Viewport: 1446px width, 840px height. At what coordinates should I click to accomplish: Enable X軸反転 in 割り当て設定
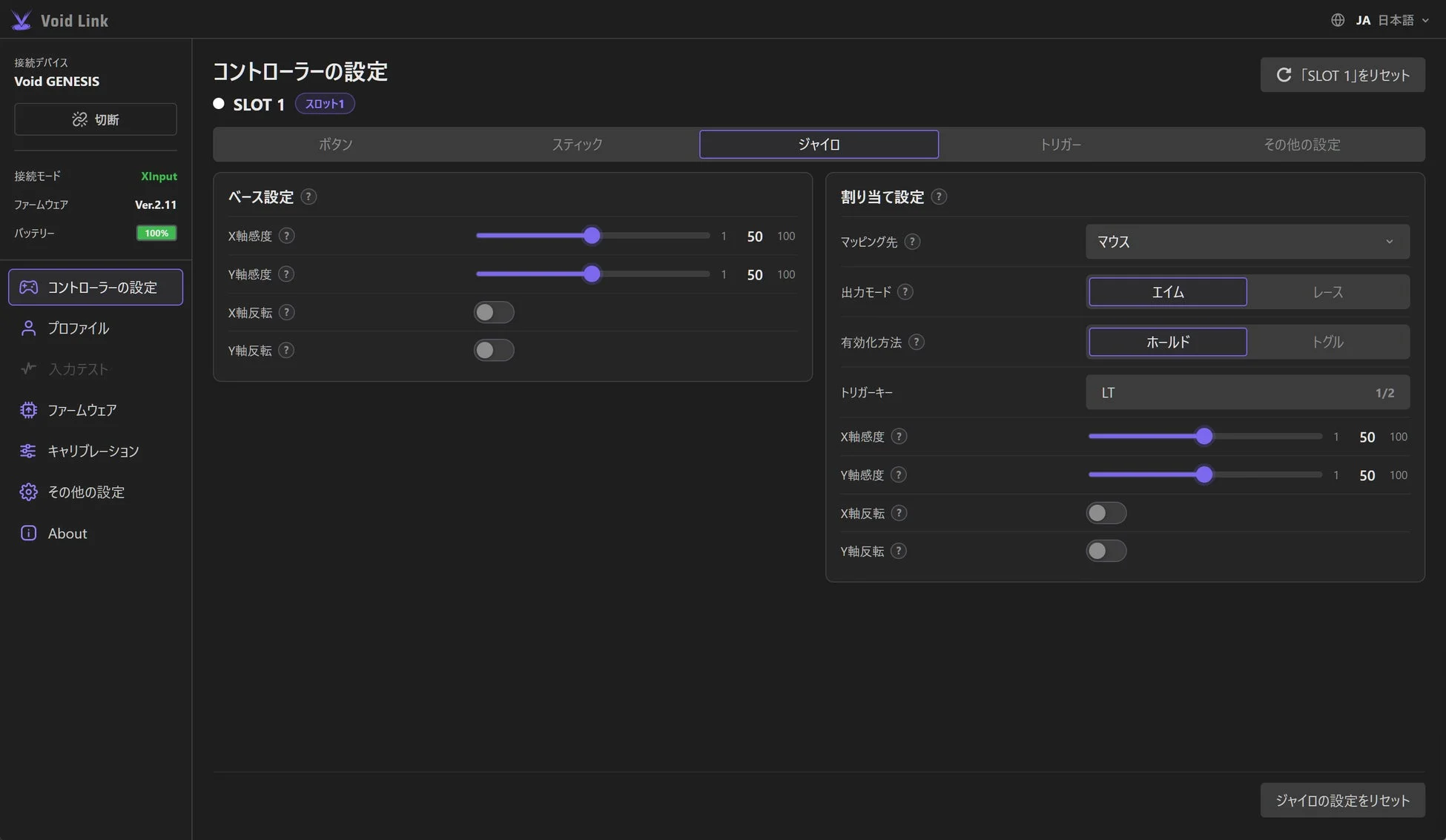coord(1106,513)
